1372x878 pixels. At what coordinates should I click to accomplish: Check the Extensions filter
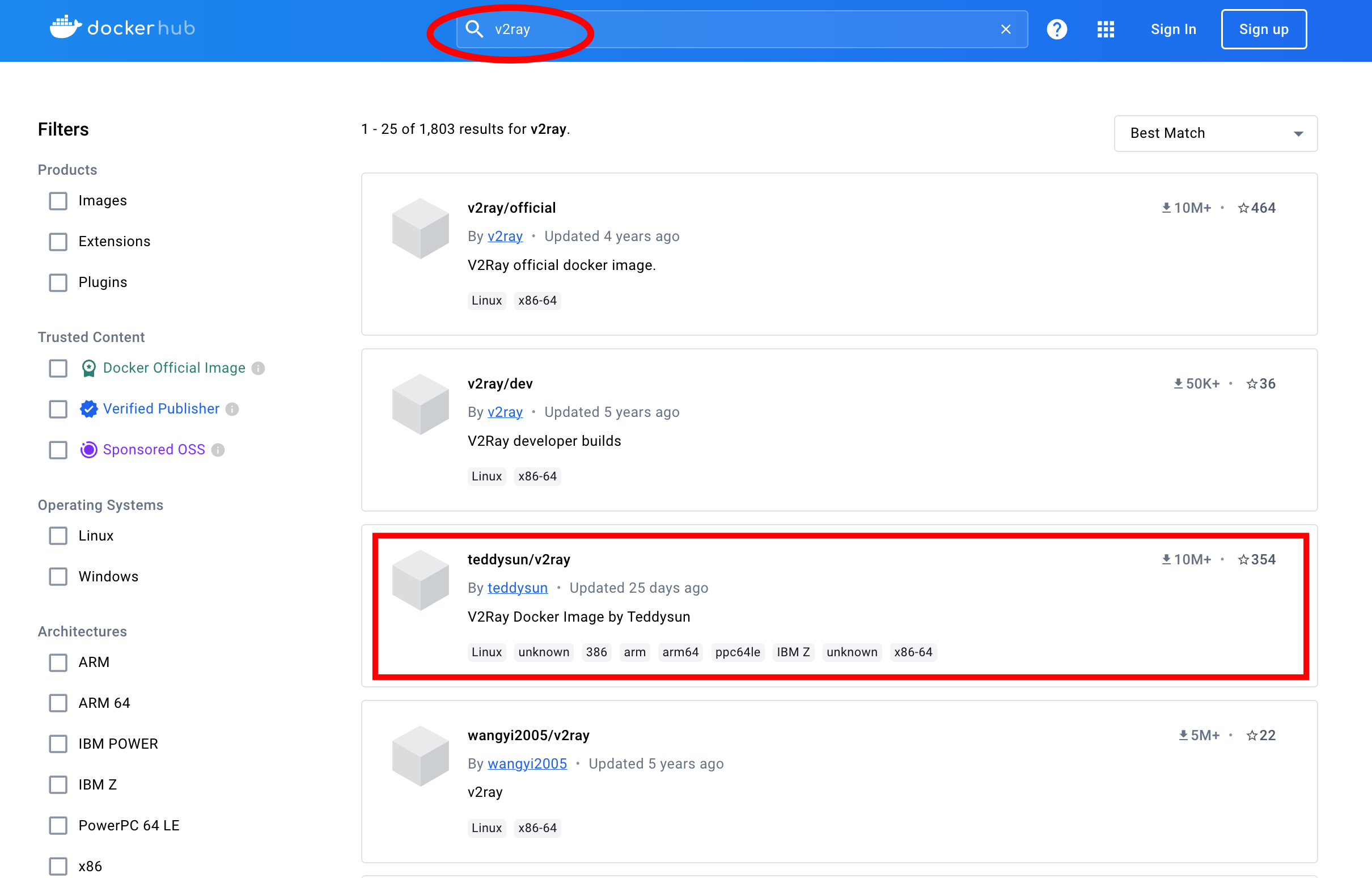pyautogui.click(x=58, y=242)
